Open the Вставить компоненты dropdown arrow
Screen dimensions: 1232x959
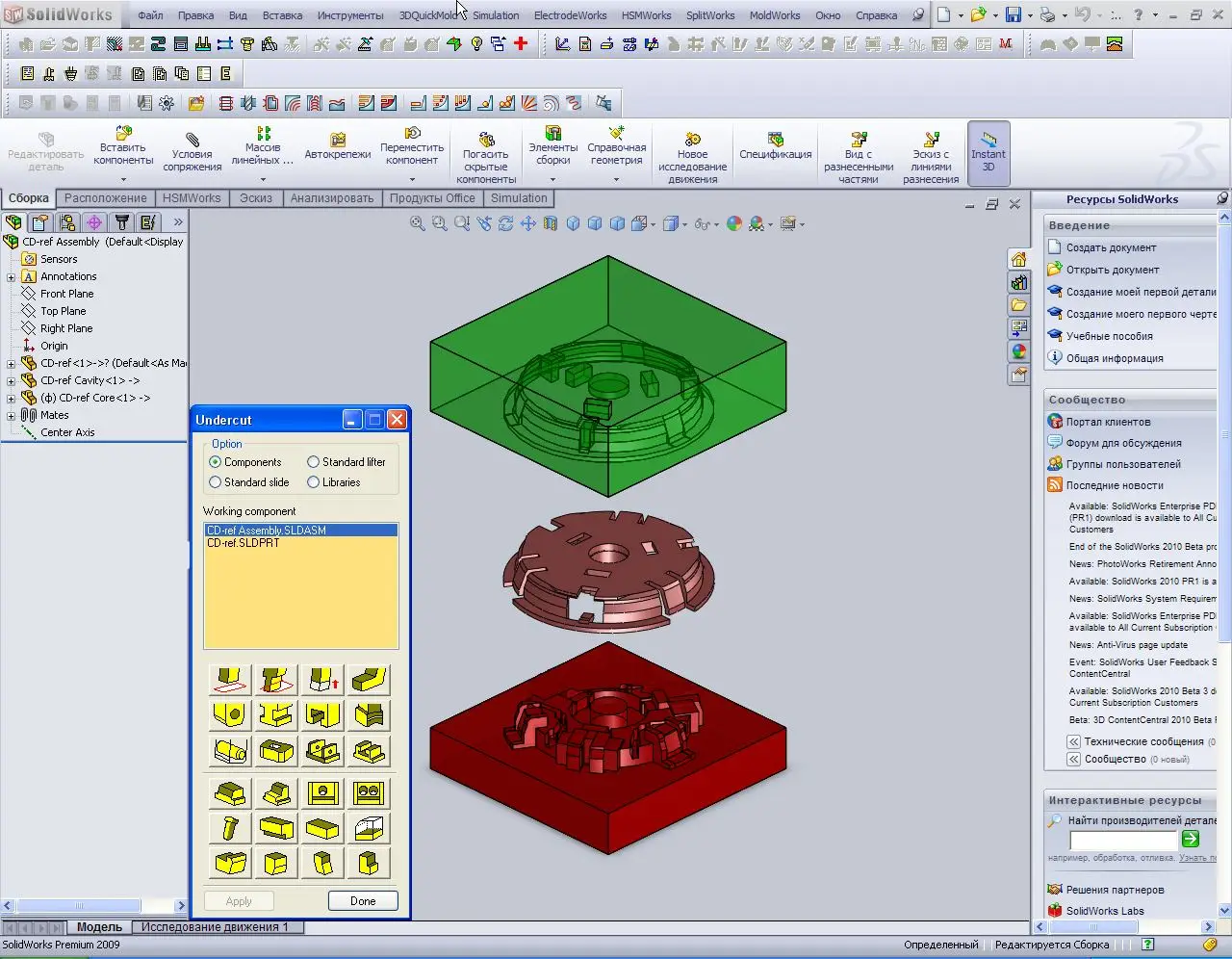pos(123,179)
